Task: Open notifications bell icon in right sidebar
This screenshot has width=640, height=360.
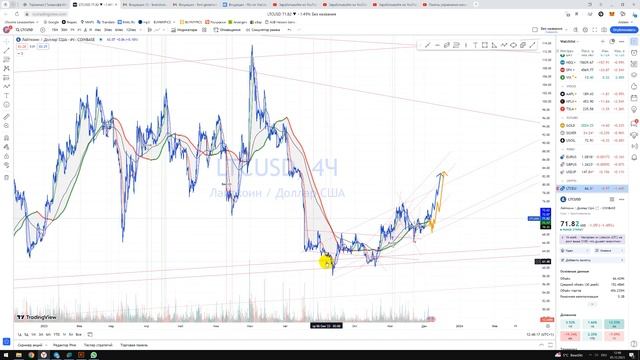Action: click(634, 157)
